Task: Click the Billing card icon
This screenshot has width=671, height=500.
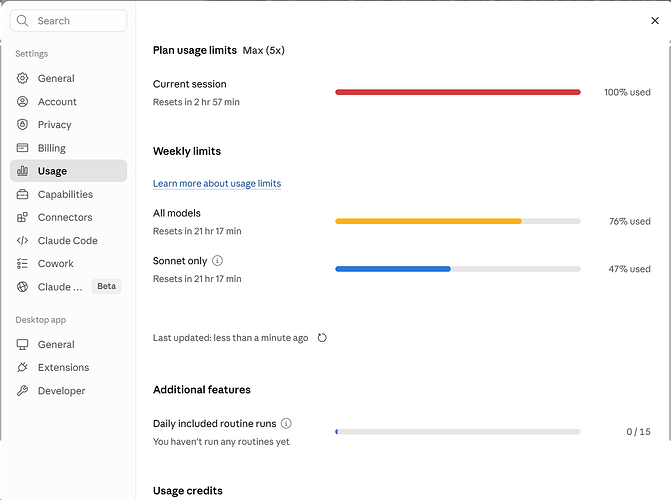Action: tap(22, 148)
